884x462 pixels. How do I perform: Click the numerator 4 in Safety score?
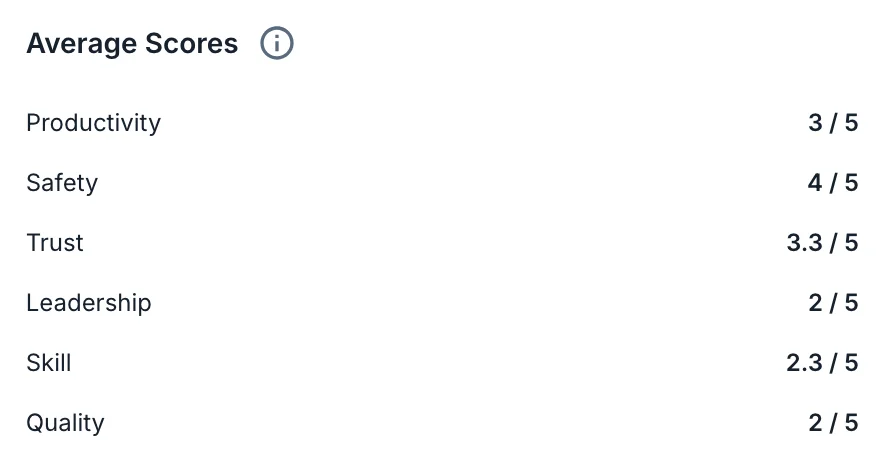[815, 183]
